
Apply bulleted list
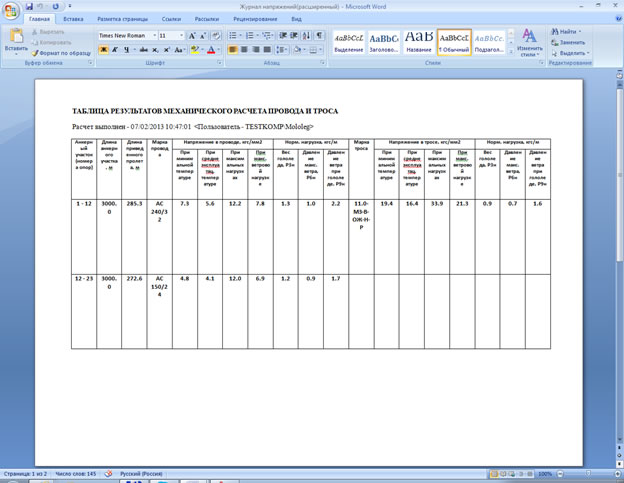pos(235,36)
